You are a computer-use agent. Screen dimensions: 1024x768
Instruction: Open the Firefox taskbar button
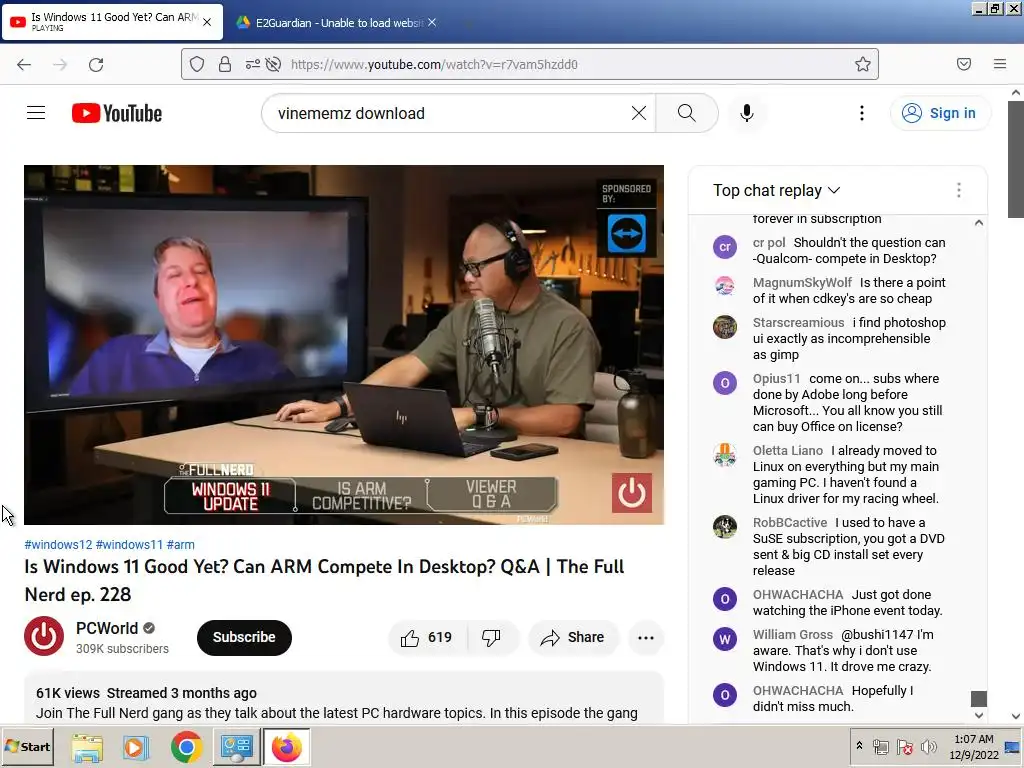pyautogui.click(x=287, y=747)
